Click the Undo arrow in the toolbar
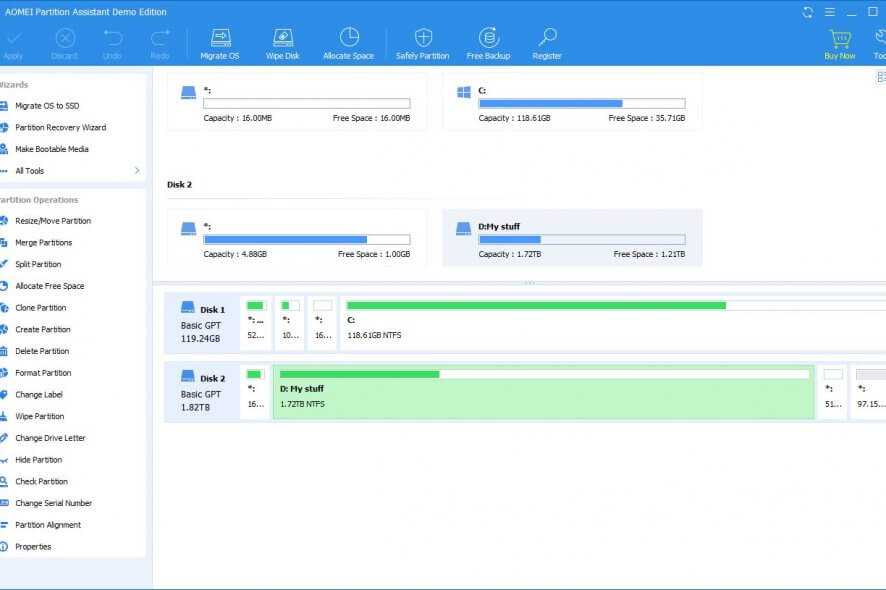The height and width of the screenshot is (590, 886). [x=112, y=38]
